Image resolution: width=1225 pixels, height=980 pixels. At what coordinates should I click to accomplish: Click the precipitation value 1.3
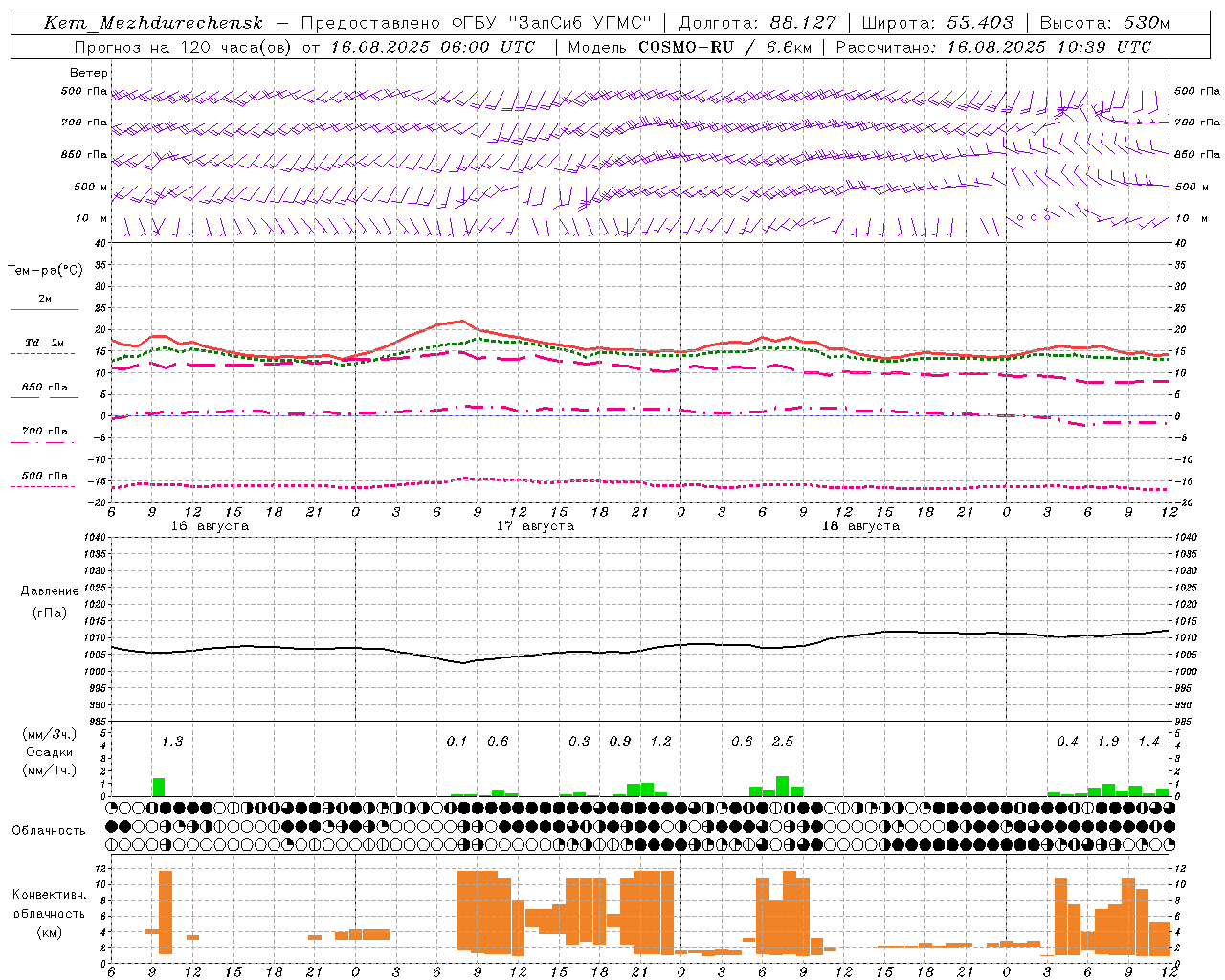point(172,741)
